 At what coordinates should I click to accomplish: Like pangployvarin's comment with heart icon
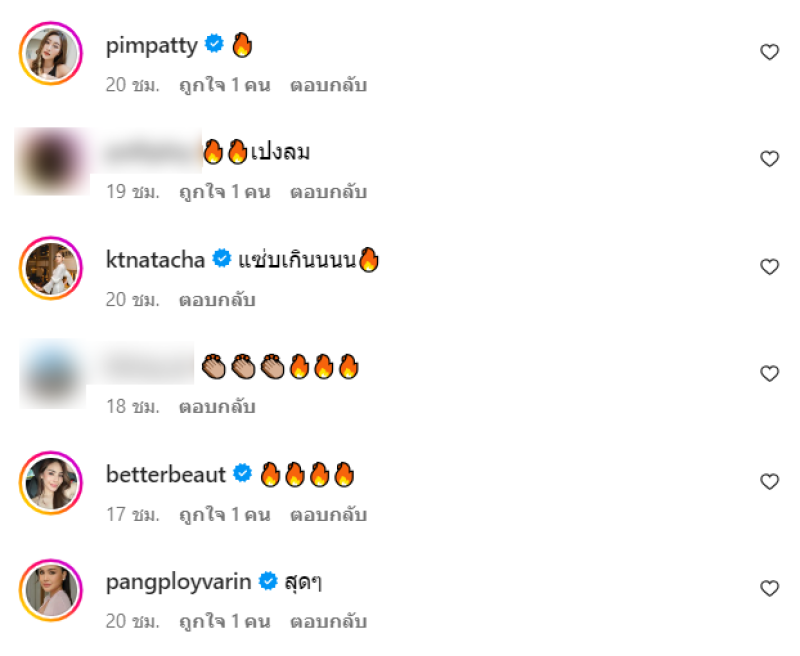pos(769,589)
